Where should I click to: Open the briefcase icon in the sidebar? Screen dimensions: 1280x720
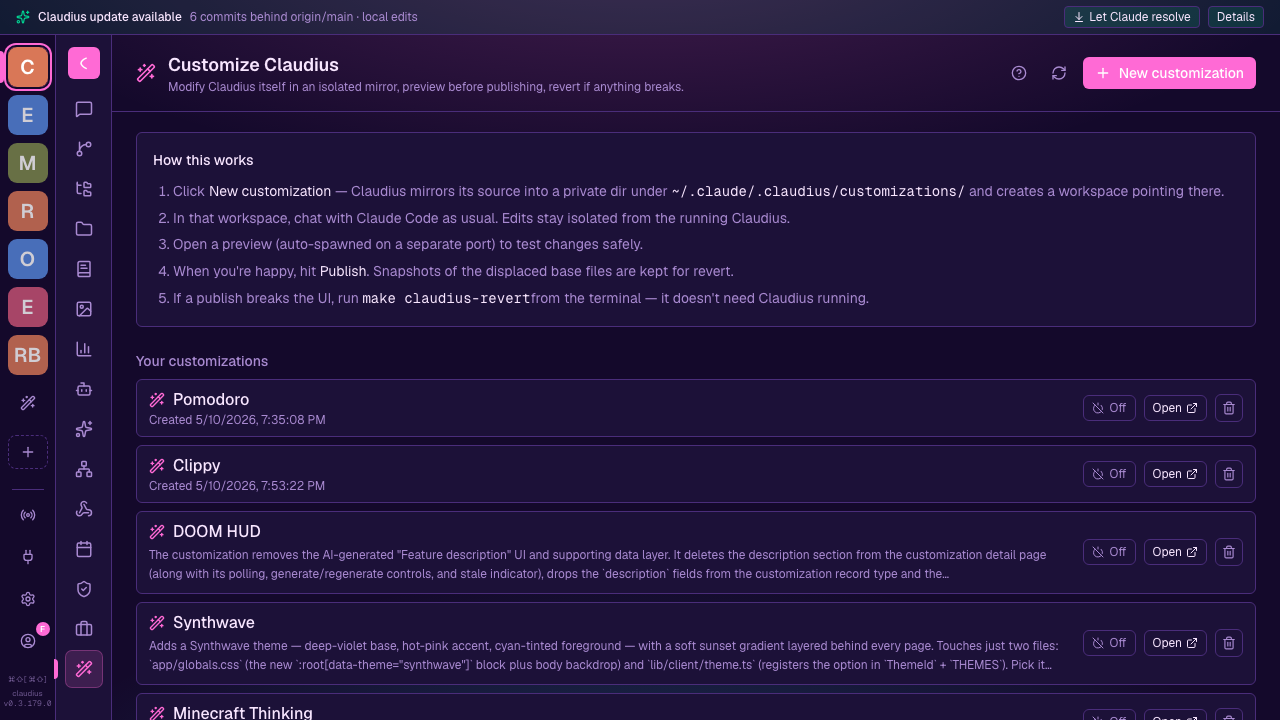[84, 629]
